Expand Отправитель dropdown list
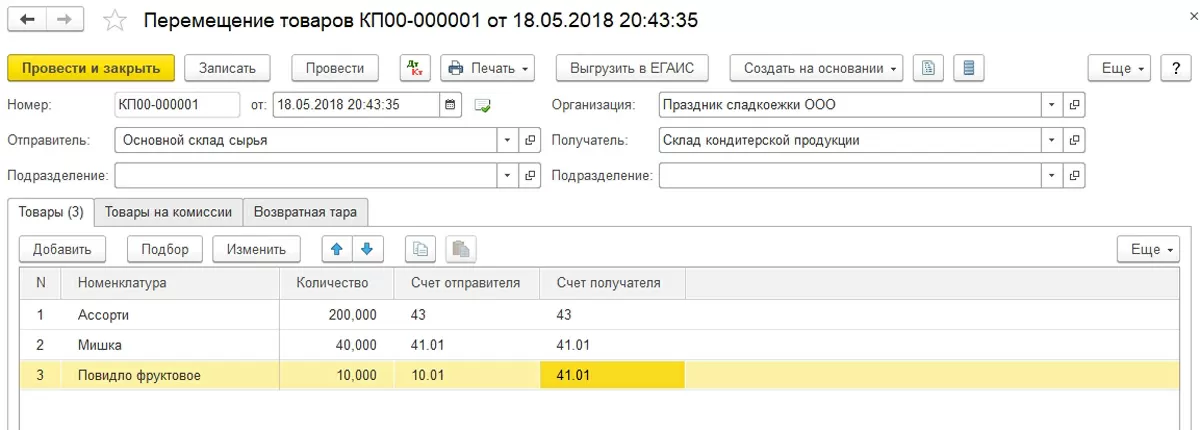 [508, 140]
